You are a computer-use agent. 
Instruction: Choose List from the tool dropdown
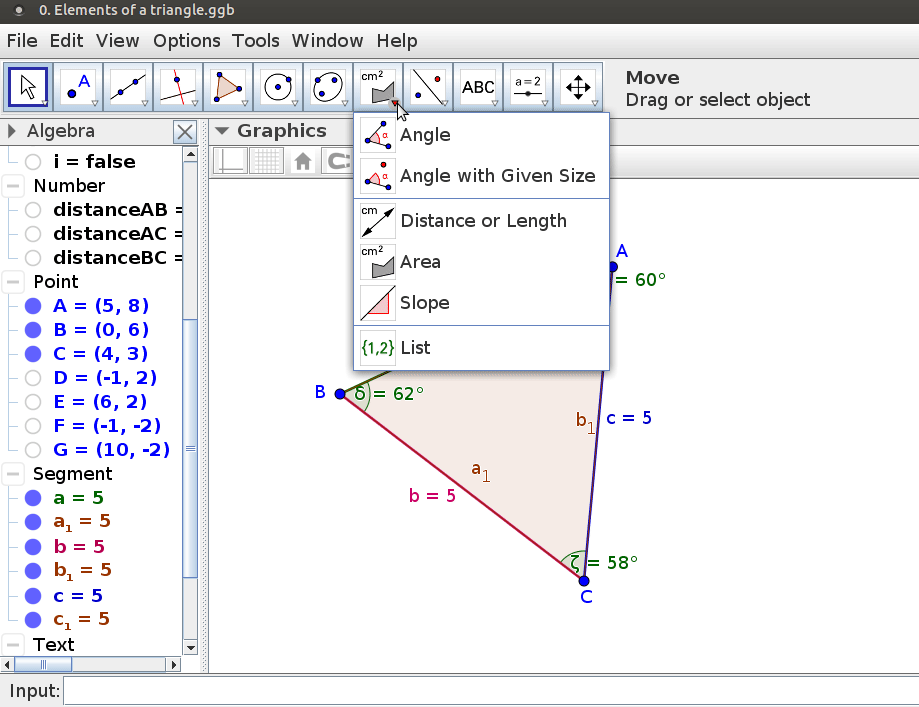481,348
